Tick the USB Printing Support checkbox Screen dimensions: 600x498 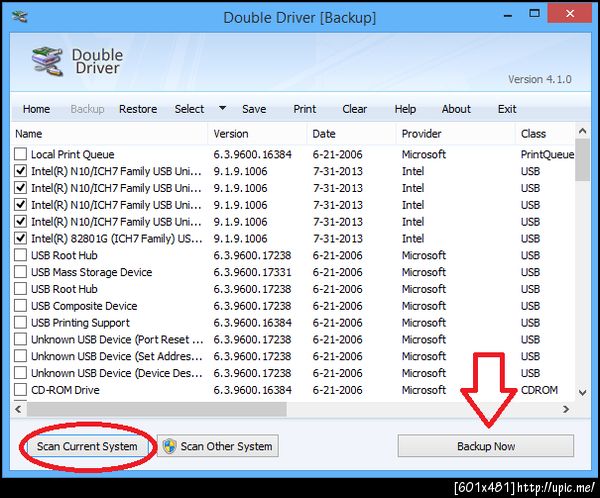coord(20,323)
